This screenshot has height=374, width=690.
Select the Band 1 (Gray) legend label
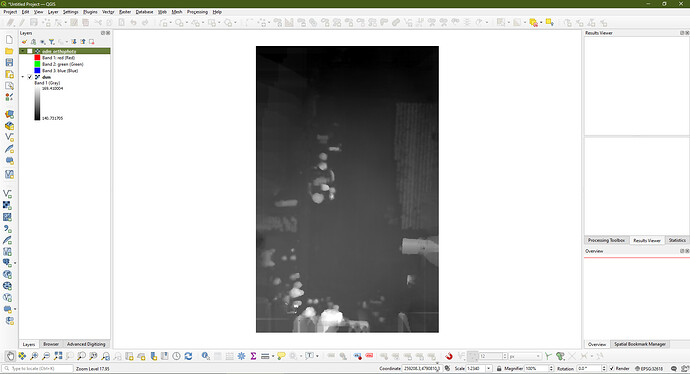47,83
